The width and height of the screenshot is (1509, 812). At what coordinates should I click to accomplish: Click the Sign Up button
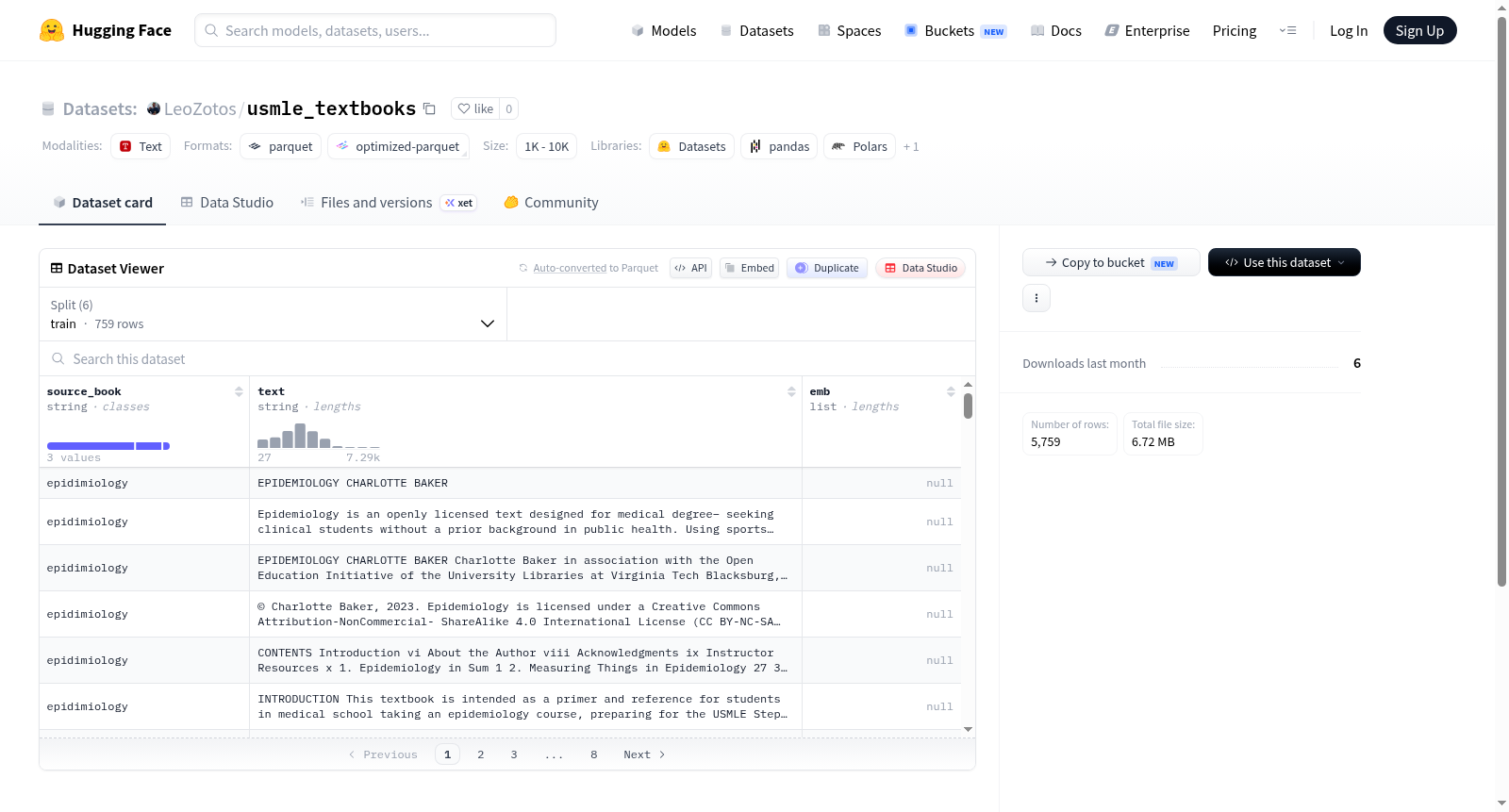pyautogui.click(x=1419, y=30)
